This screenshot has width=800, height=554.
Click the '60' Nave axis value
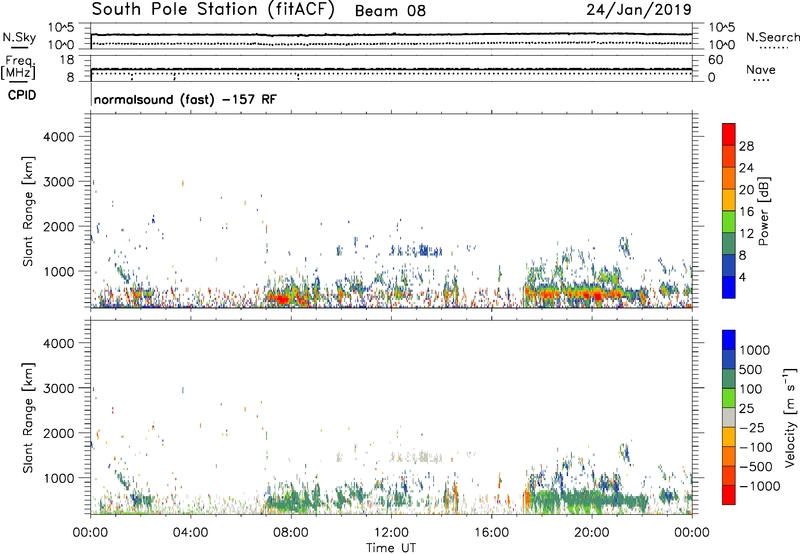(715, 60)
